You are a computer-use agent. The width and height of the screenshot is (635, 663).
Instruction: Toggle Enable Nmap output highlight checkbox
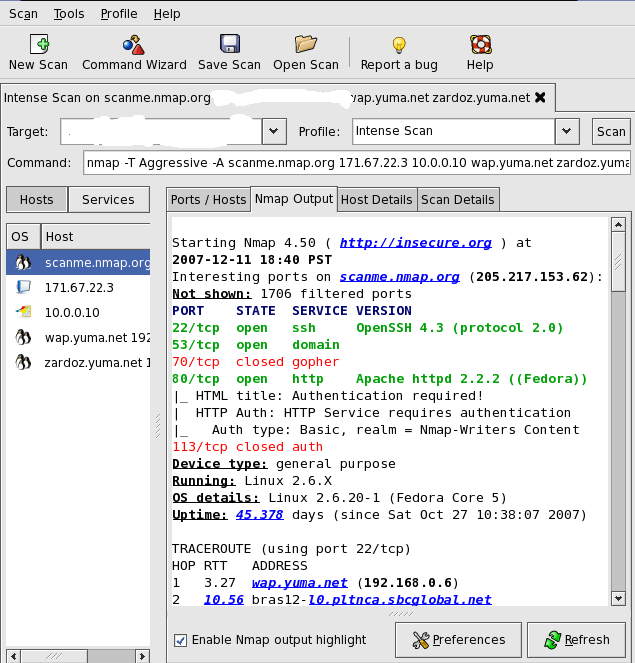click(181, 640)
